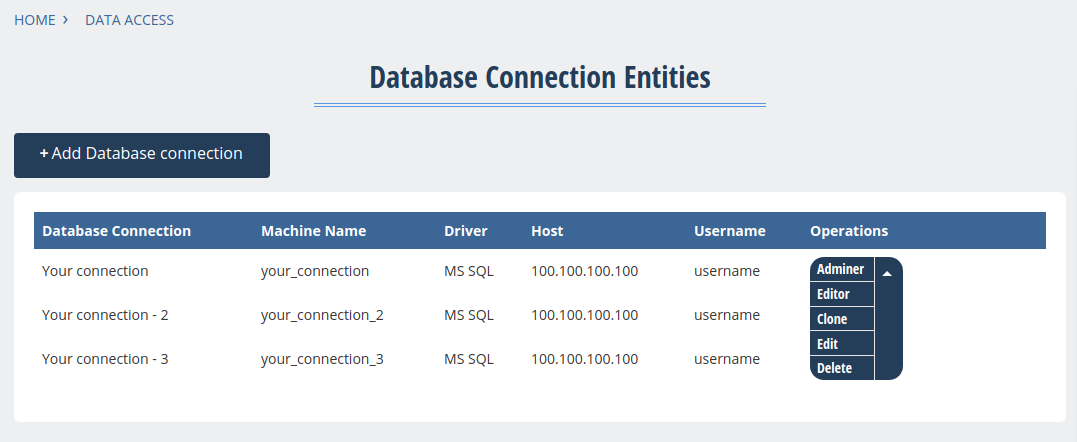Select the "Your connection - 2" row name
Screen dimensions: 1077x442
click(105, 315)
